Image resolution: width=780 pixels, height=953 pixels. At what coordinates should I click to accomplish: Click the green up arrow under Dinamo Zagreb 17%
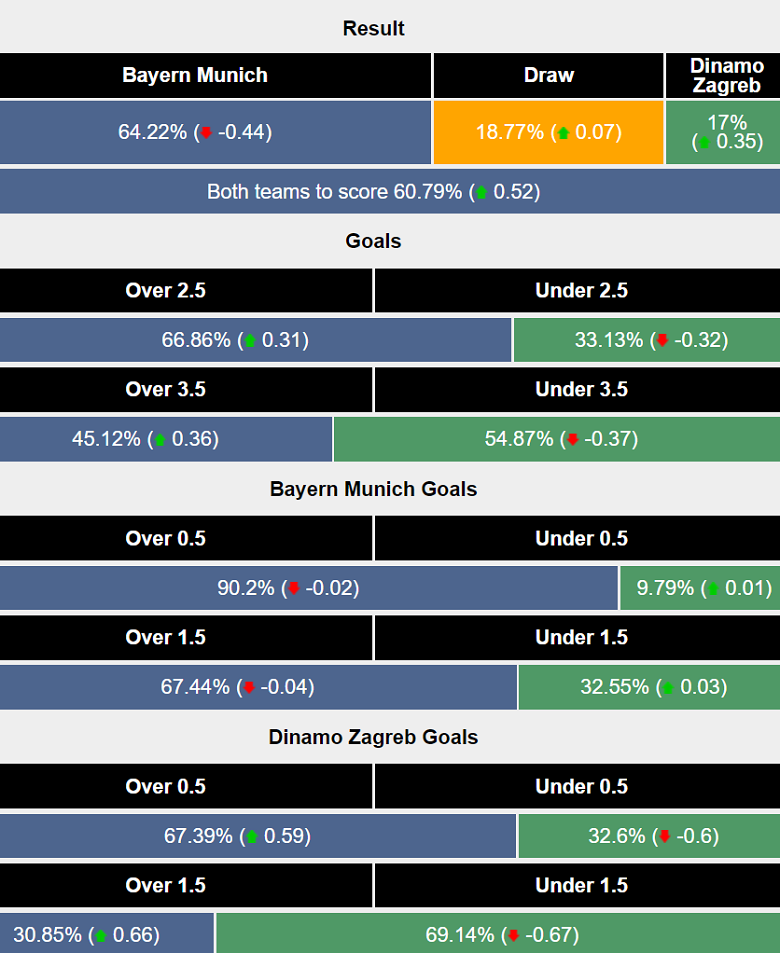[704, 142]
